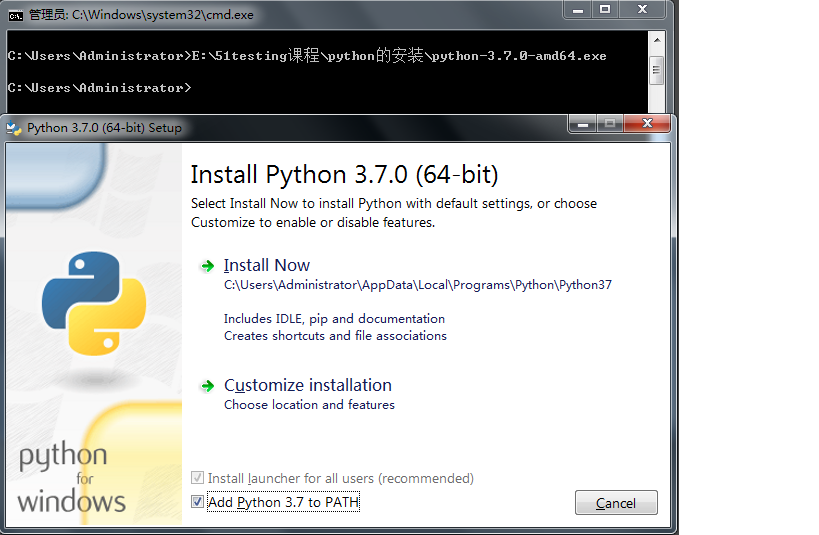Click the python-3.7.0-amd64.exe command line in cmd

307,55
